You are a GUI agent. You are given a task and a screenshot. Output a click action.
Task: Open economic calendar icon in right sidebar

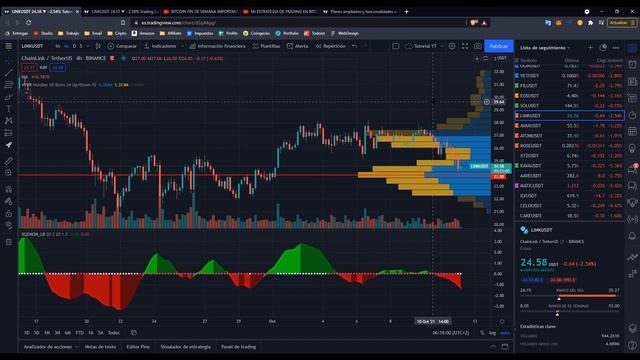(632, 131)
